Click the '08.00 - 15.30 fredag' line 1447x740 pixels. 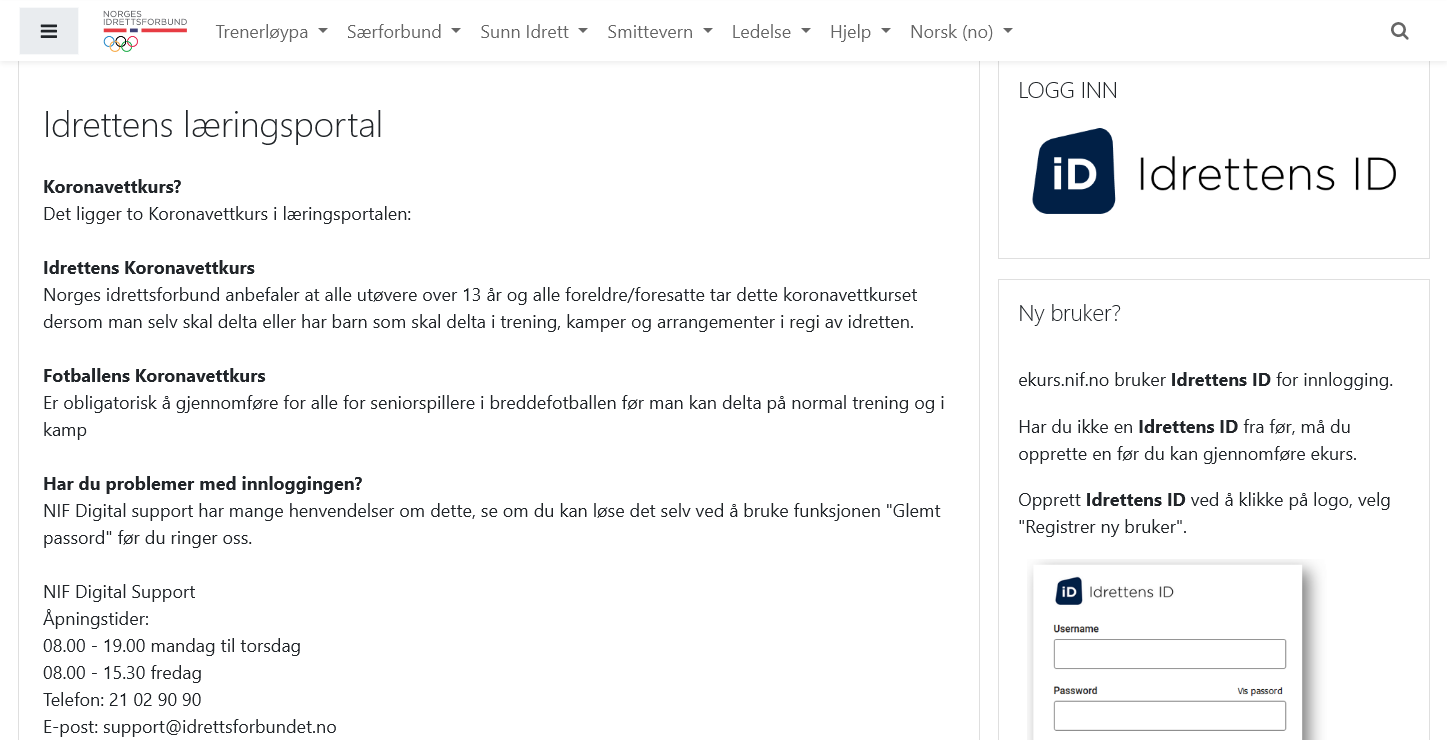pos(122,673)
